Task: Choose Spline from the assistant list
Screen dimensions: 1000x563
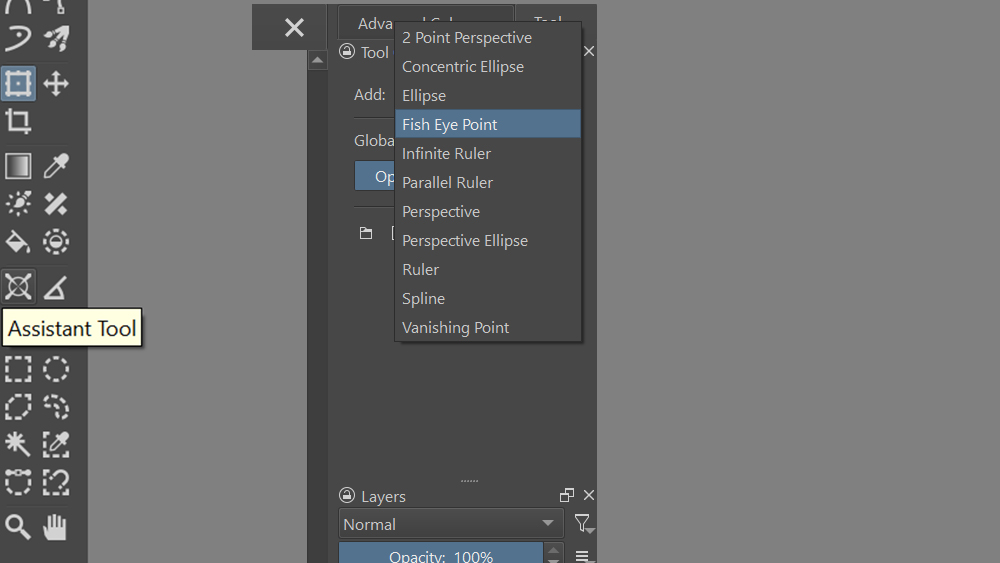Action: tap(488, 298)
